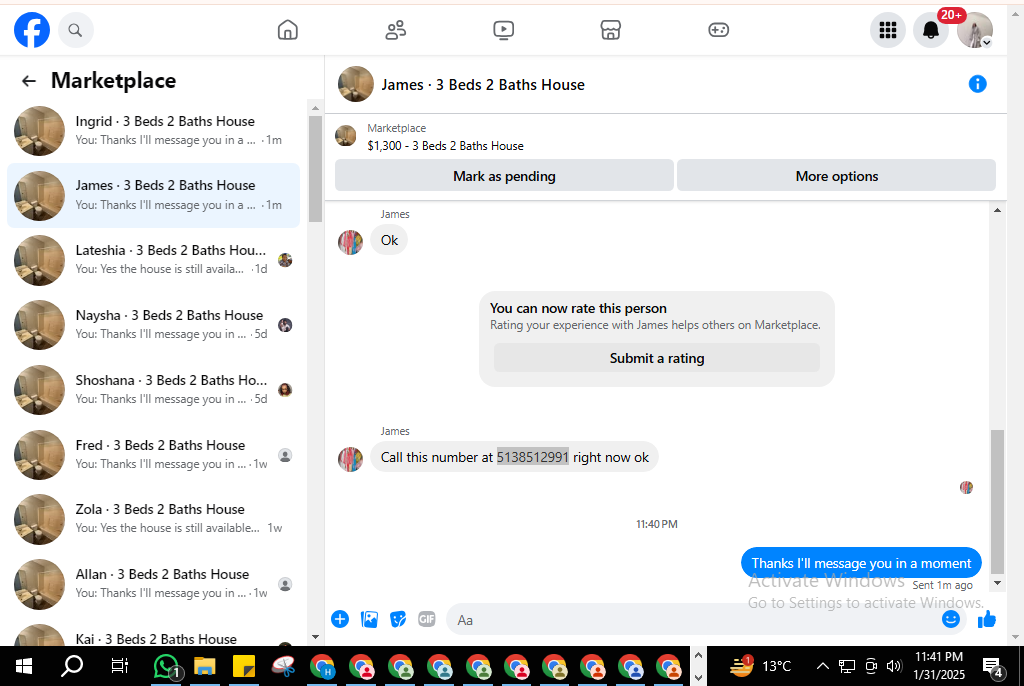Open Shoshana's conversation
Image resolution: width=1024 pixels, height=686 pixels.
click(x=153, y=389)
